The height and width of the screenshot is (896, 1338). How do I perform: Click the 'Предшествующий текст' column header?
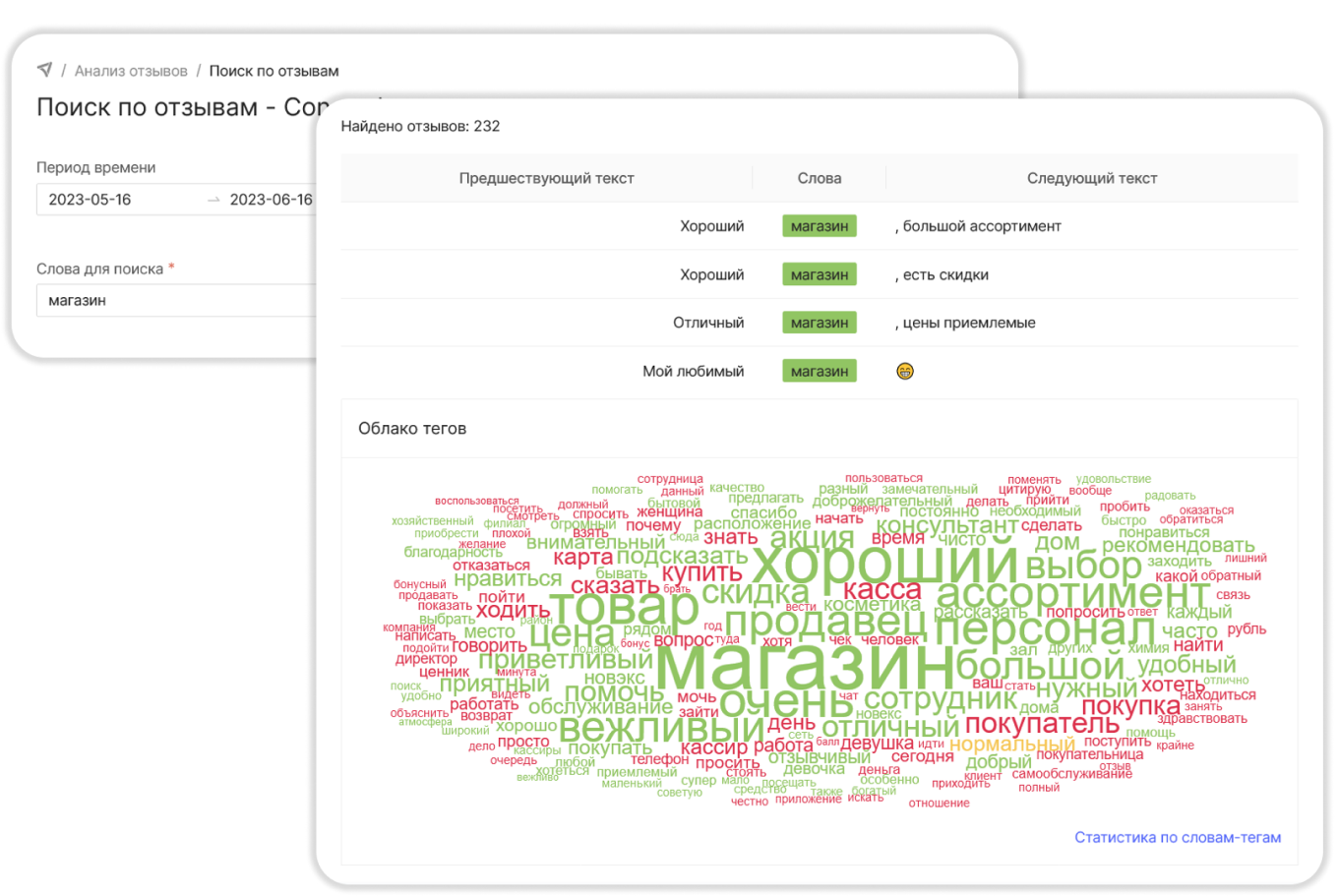pos(546,178)
